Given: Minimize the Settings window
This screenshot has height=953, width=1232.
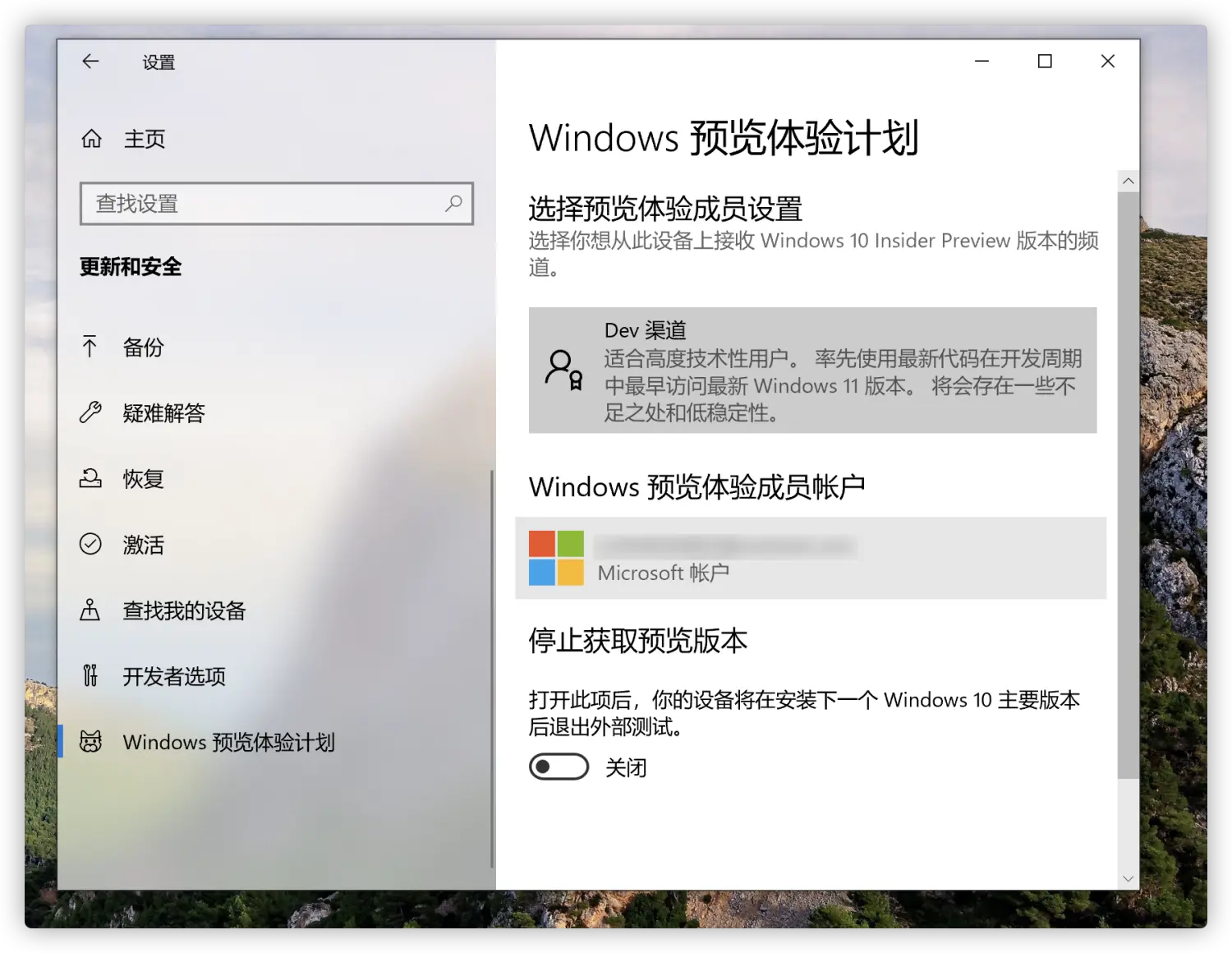Looking at the screenshot, I should 981,62.
